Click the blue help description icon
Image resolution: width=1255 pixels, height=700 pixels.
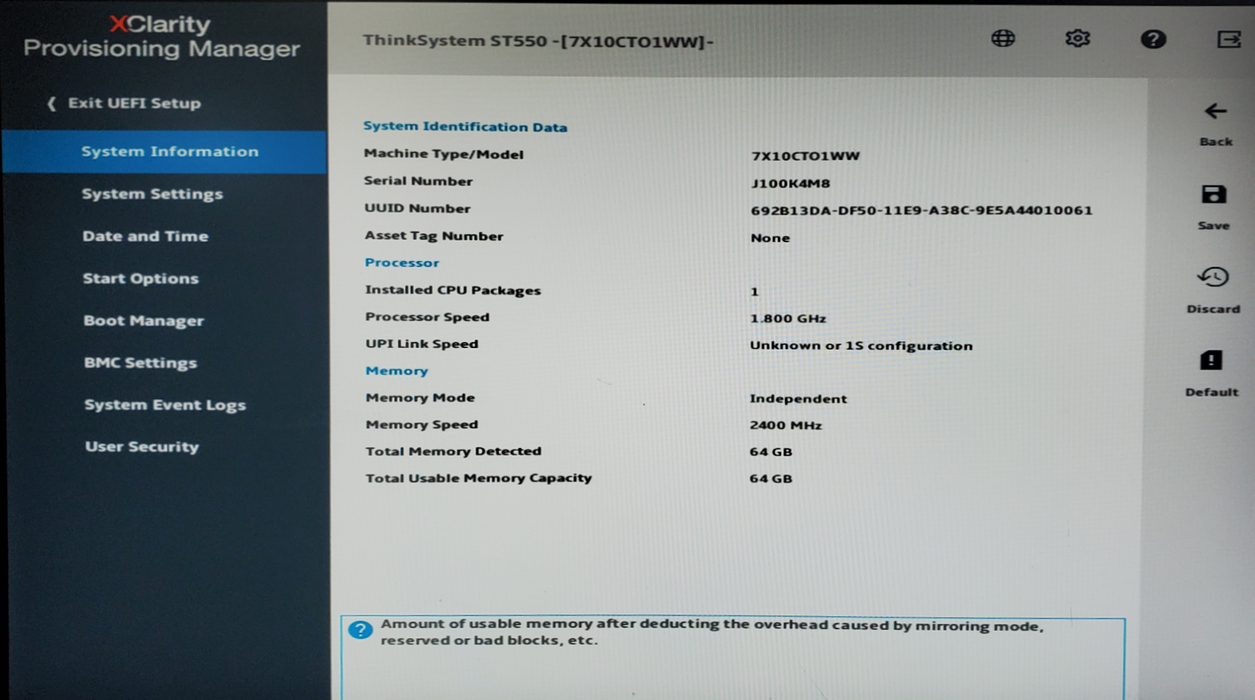point(360,630)
